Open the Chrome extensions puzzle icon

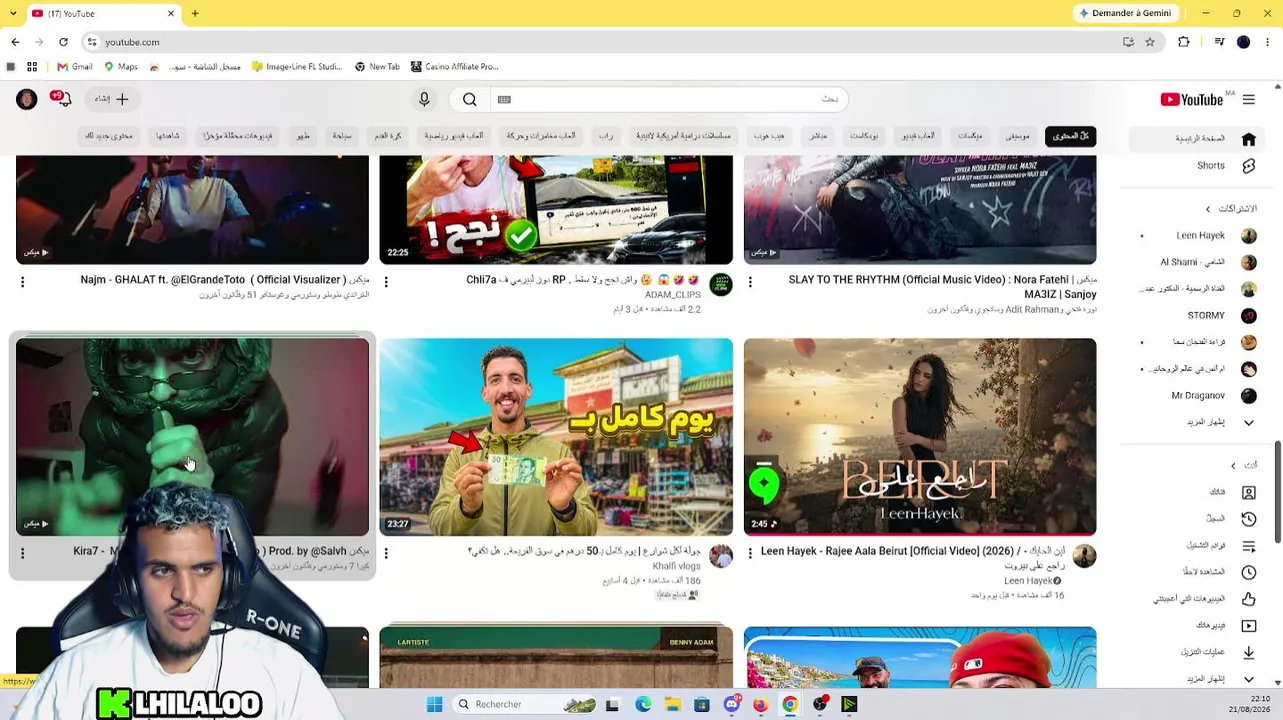[x=1184, y=42]
